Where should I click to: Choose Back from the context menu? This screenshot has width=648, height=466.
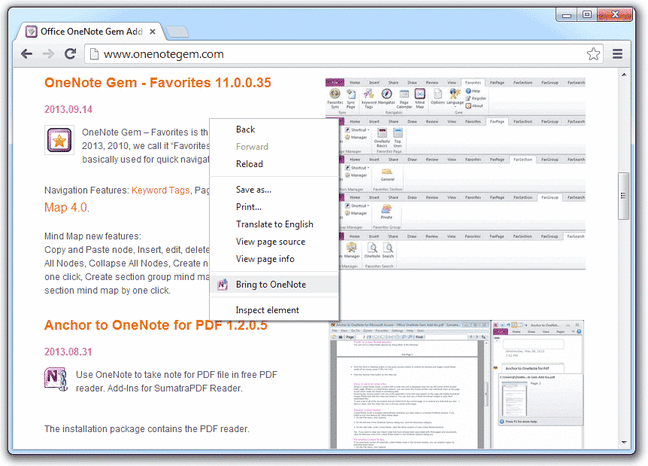274,129
